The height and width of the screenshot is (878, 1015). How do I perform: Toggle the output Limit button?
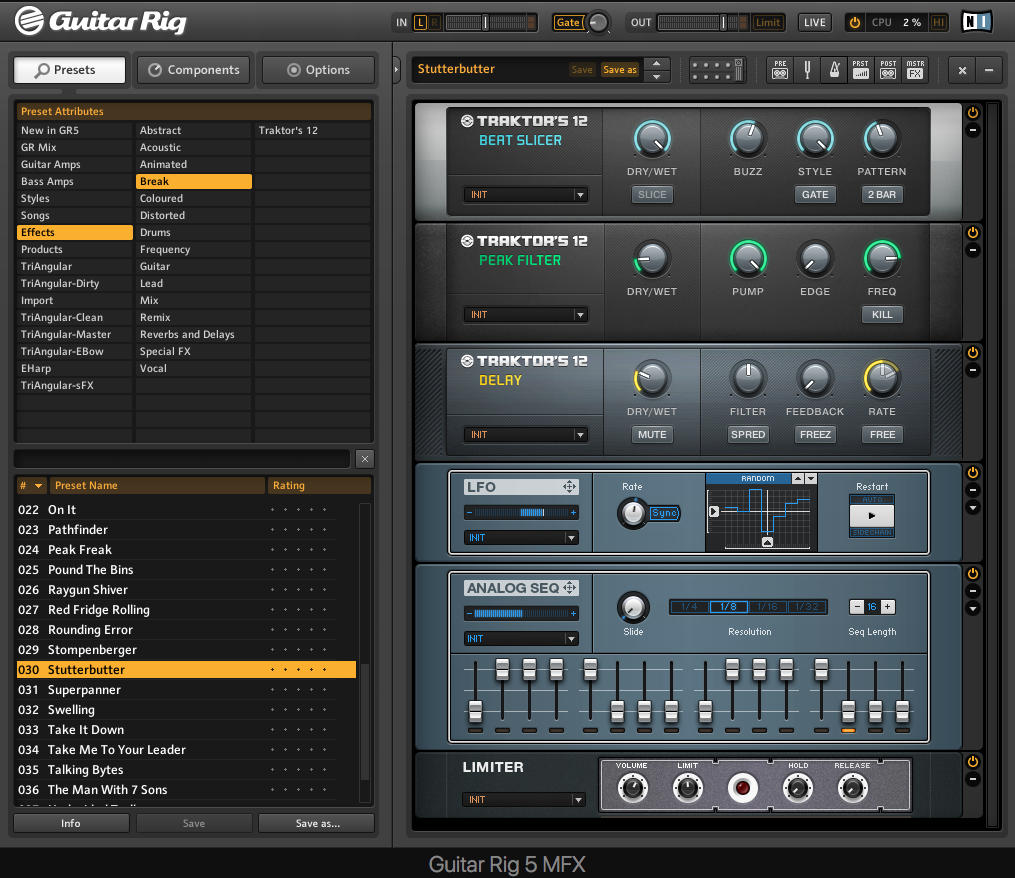click(x=768, y=23)
